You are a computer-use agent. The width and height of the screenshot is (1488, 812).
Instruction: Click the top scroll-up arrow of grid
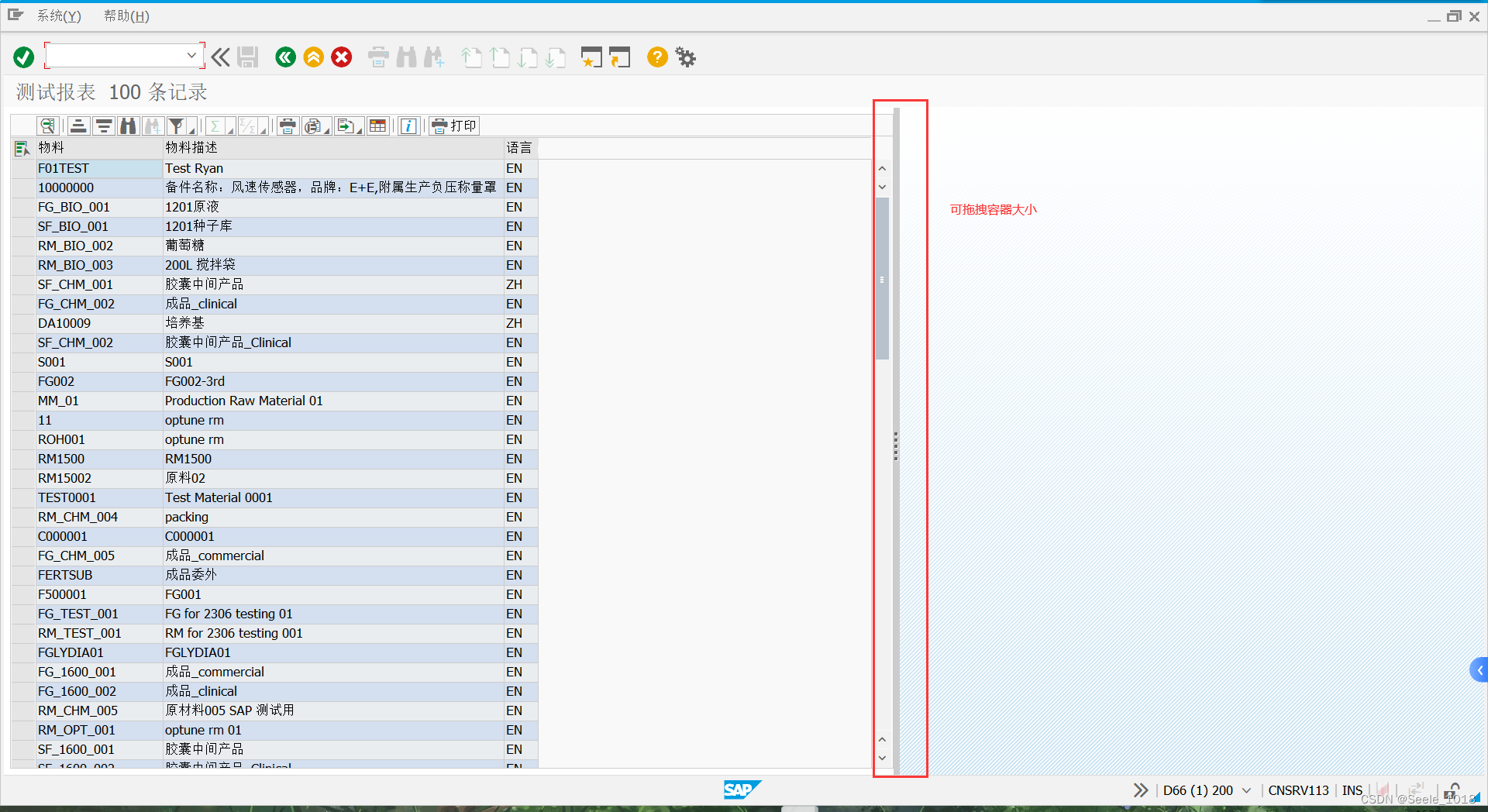click(x=882, y=168)
